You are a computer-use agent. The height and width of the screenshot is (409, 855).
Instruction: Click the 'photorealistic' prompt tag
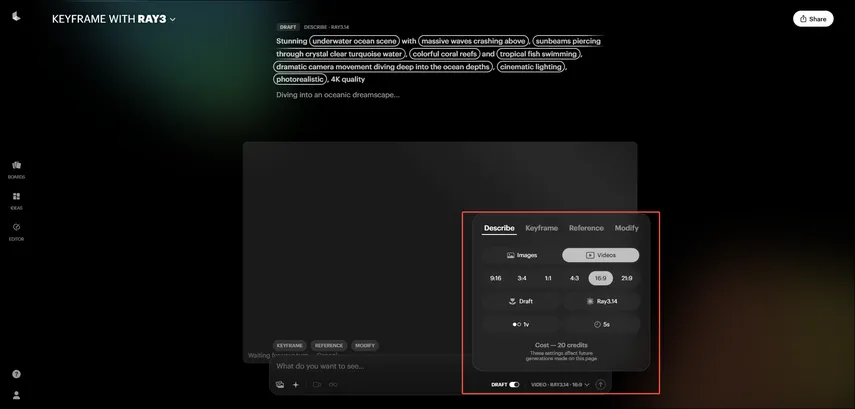pyautogui.click(x=300, y=80)
